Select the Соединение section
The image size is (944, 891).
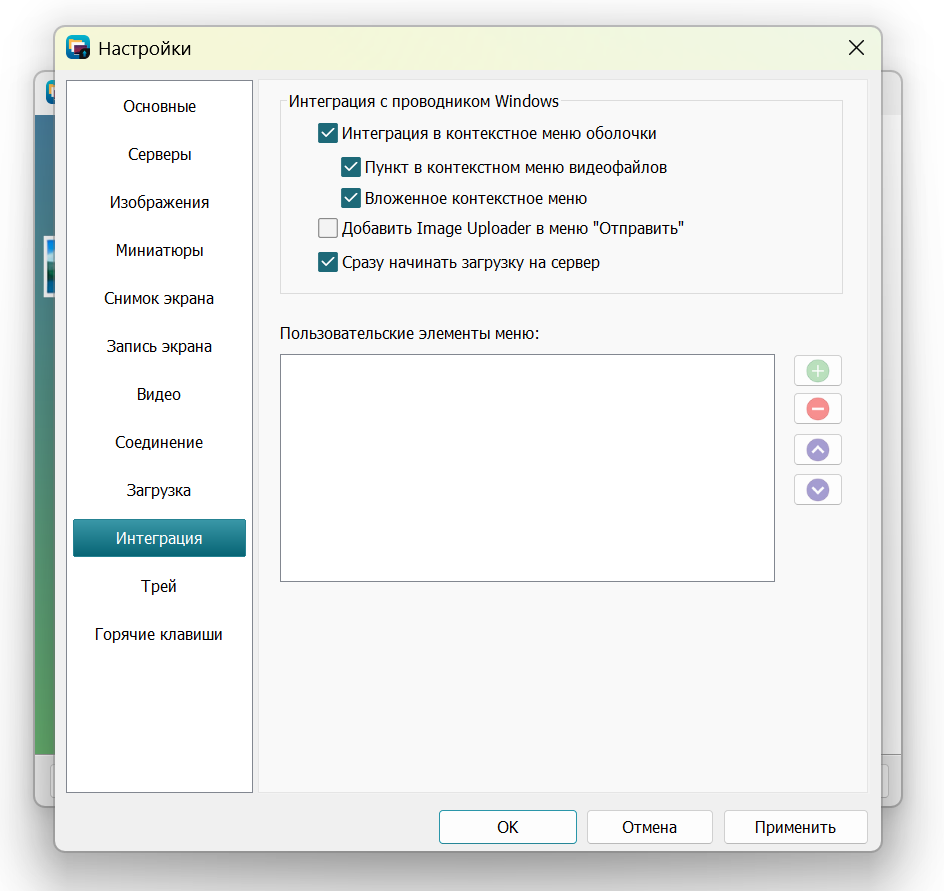(160, 442)
